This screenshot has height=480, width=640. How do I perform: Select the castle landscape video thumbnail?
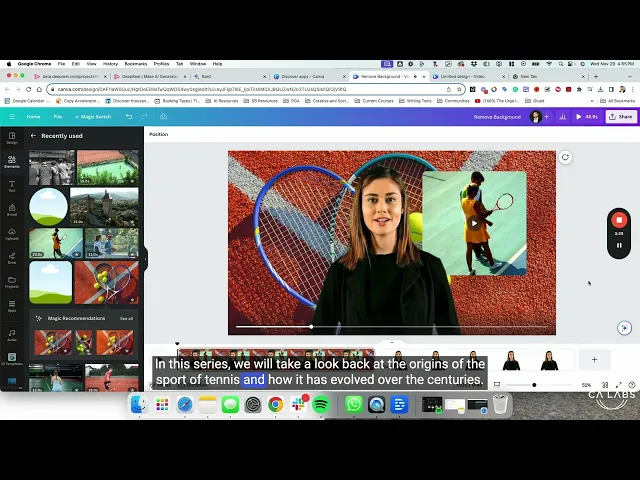[104, 207]
